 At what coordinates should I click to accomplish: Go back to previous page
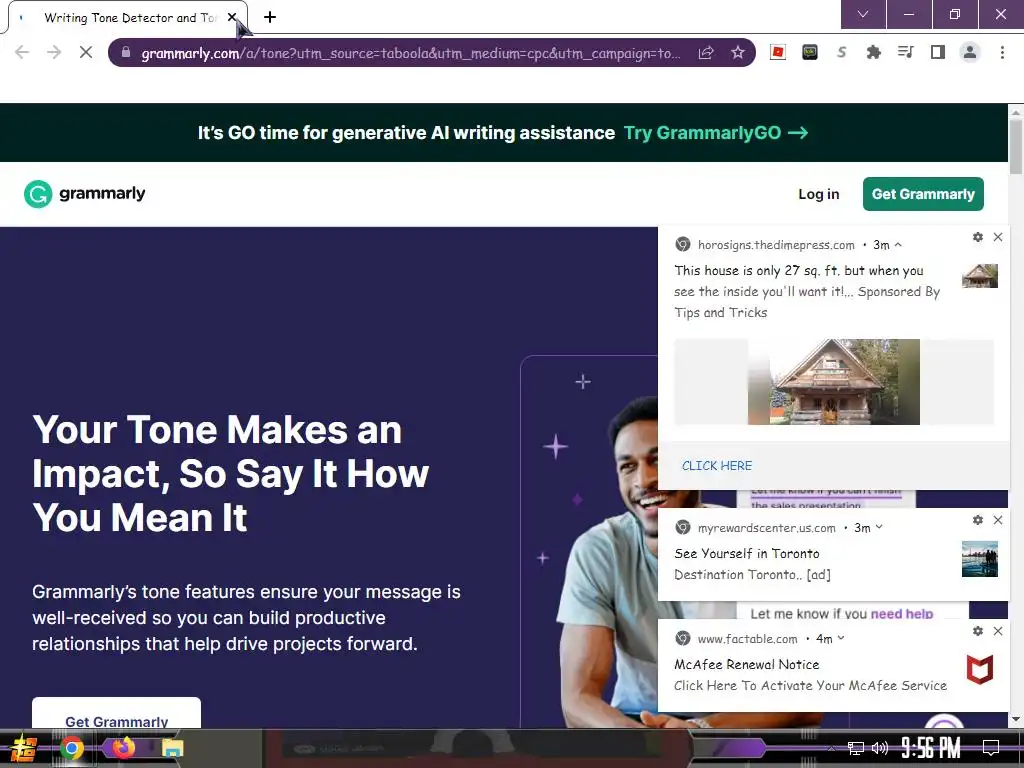pyautogui.click(x=22, y=52)
